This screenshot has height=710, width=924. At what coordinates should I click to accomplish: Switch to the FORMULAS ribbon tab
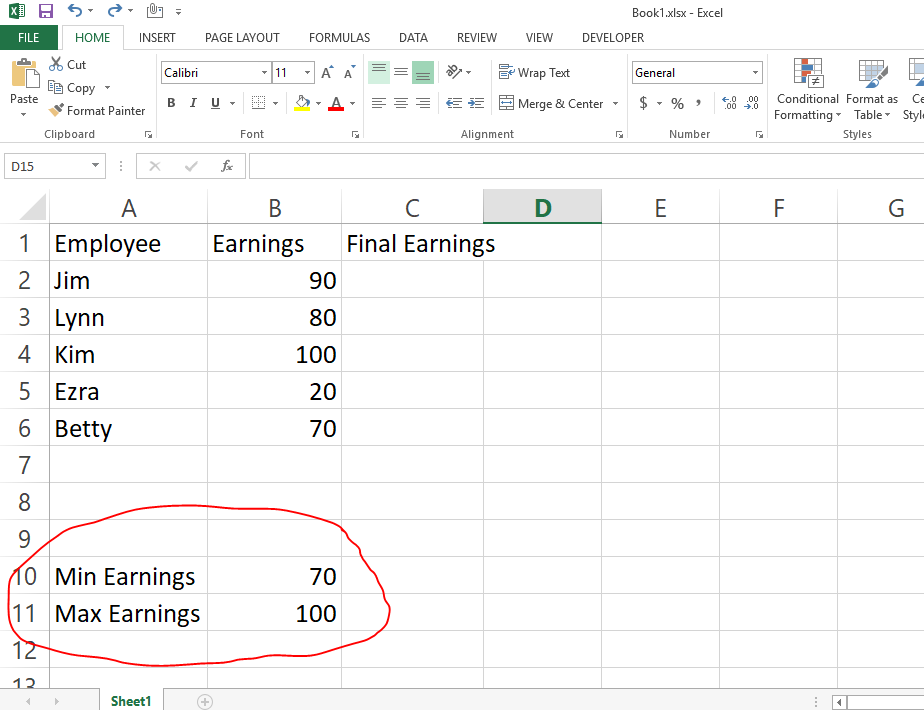(339, 38)
